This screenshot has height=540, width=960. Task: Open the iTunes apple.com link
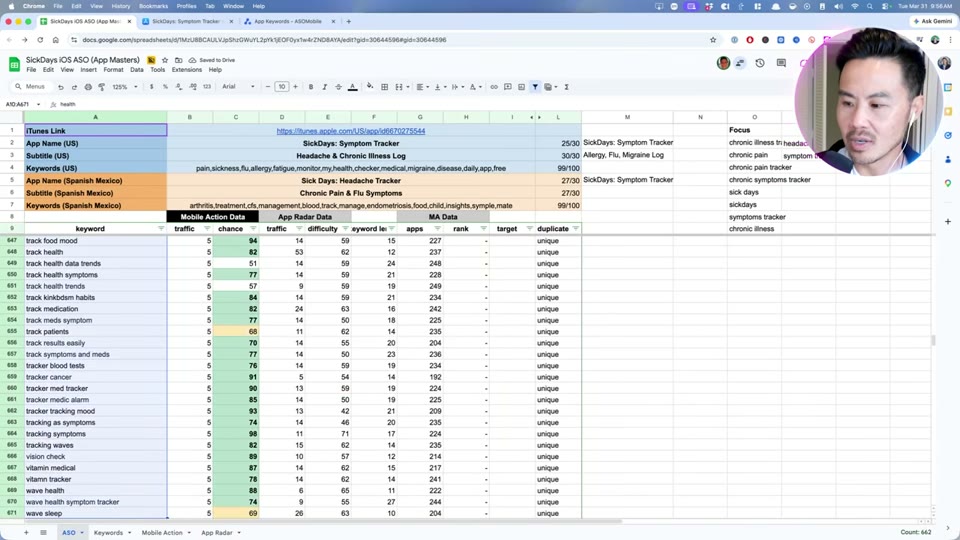pyautogui.click(x=351, y=131)
